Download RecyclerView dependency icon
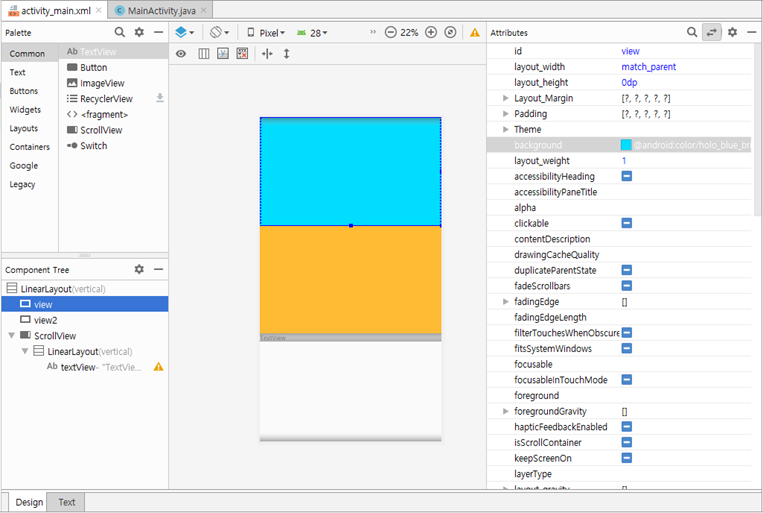Viewport: 763px width, 513px height. point(160,98)
